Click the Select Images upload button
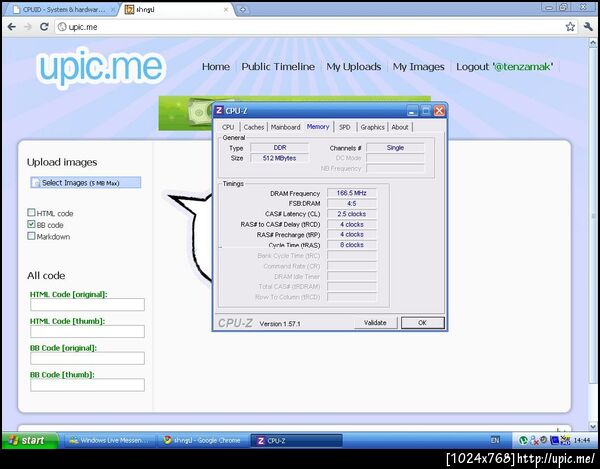 tap(86, 183)
